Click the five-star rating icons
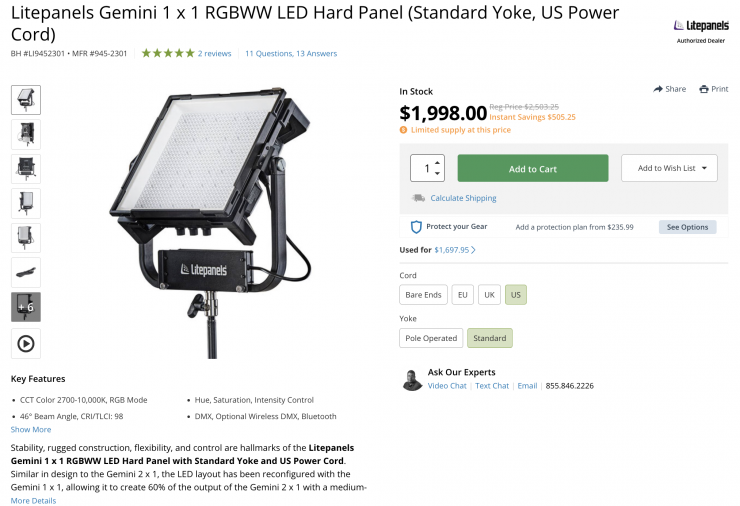Viewport: 740px width, 506px height. pyautogui.click(x=167, y=53)
